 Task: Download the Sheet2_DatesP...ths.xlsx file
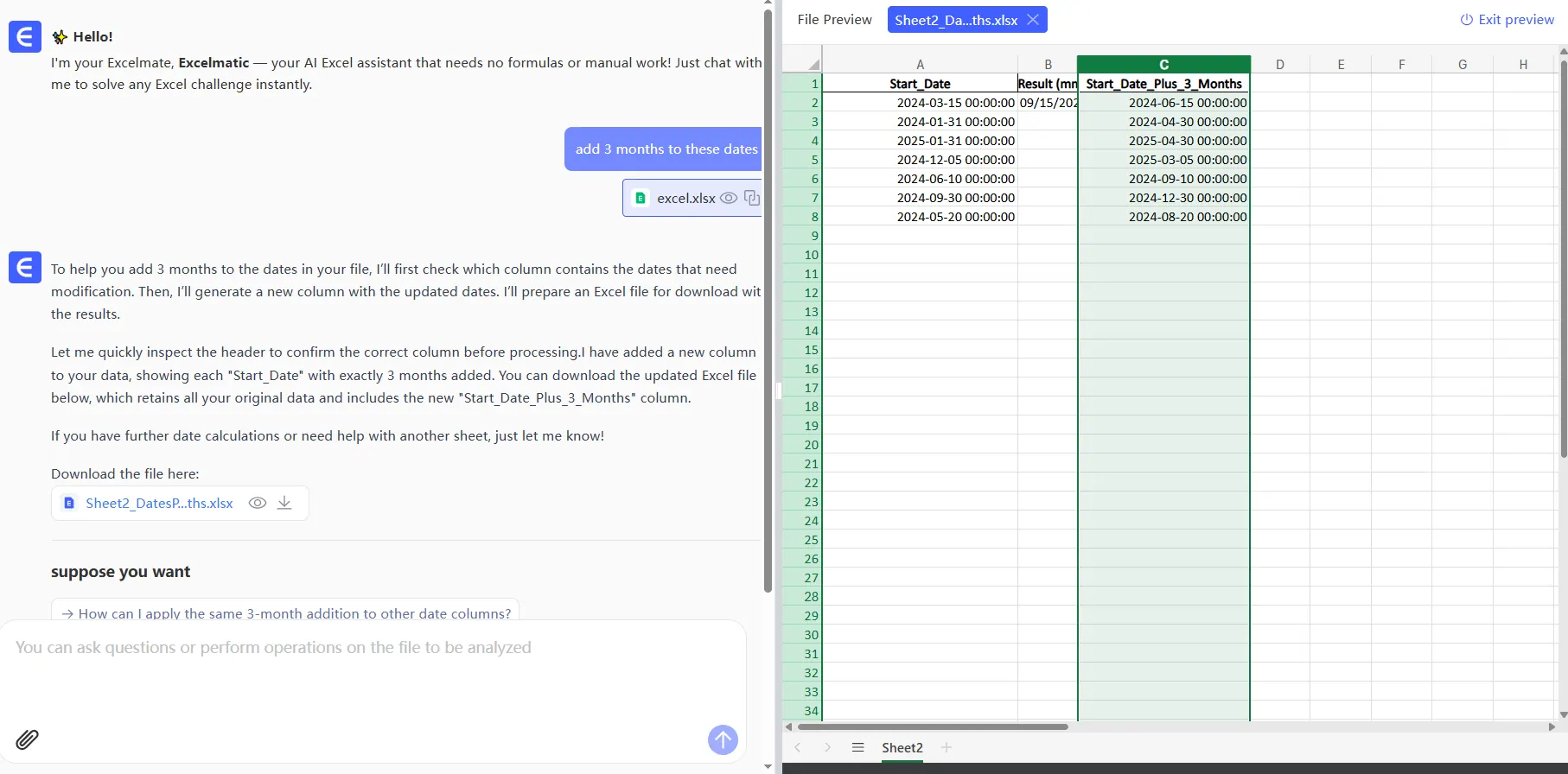[284, 503]
